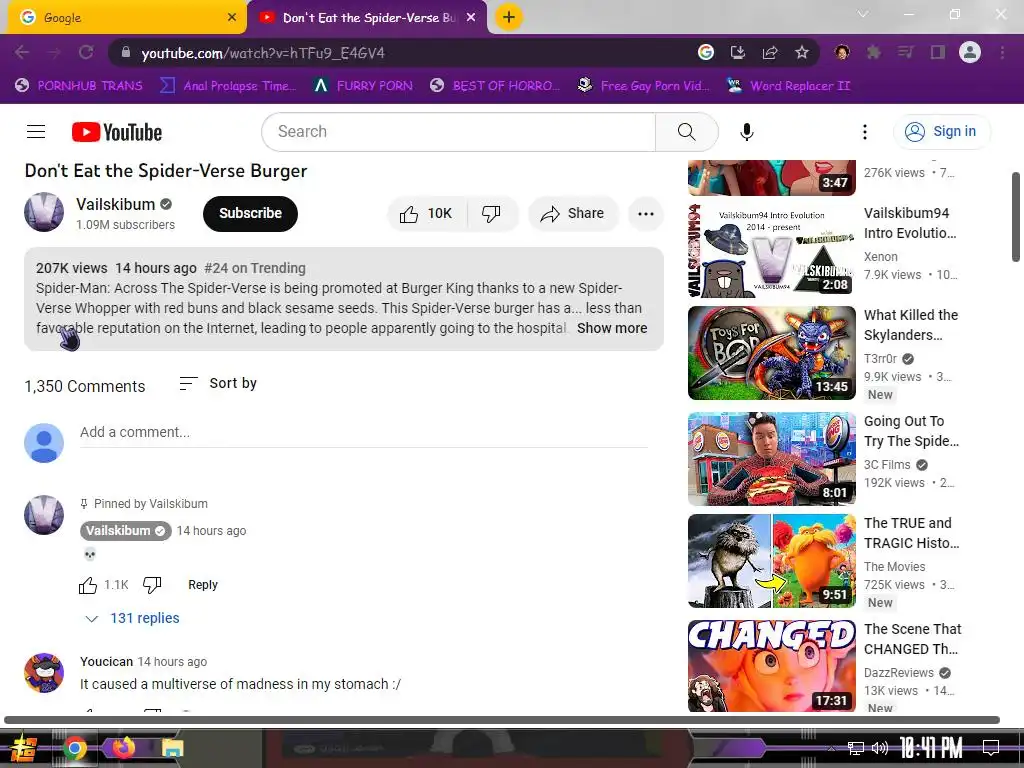Click the vertical page scrollbar
This screenshot has width=1024, height=768.
(x=1016, y=217)
